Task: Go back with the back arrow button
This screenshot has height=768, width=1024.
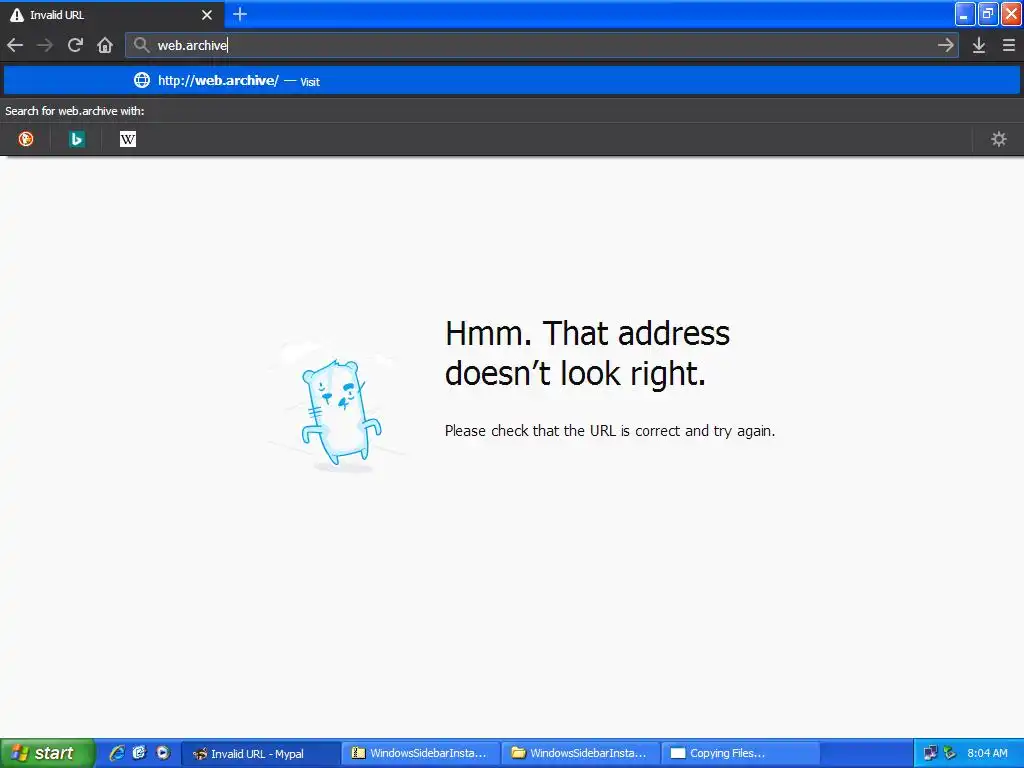Action: 15,45
